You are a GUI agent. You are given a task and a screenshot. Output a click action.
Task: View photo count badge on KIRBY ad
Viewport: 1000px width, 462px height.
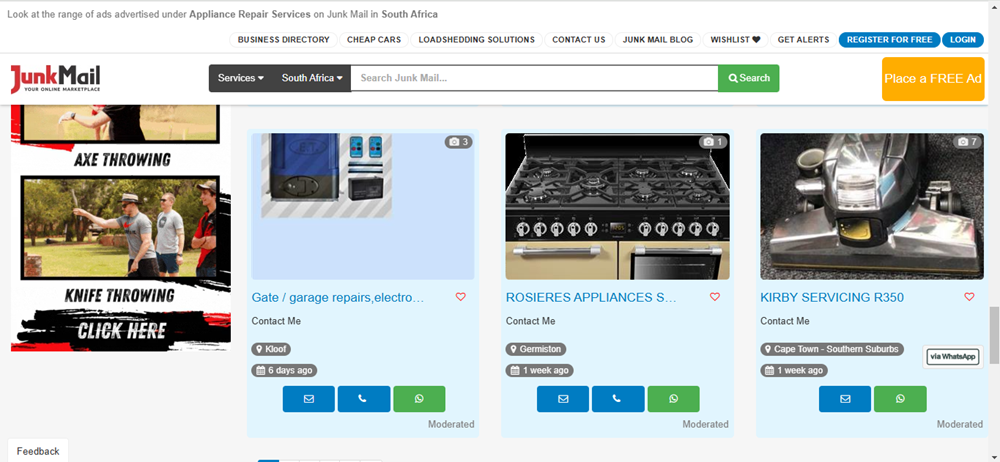967,142
